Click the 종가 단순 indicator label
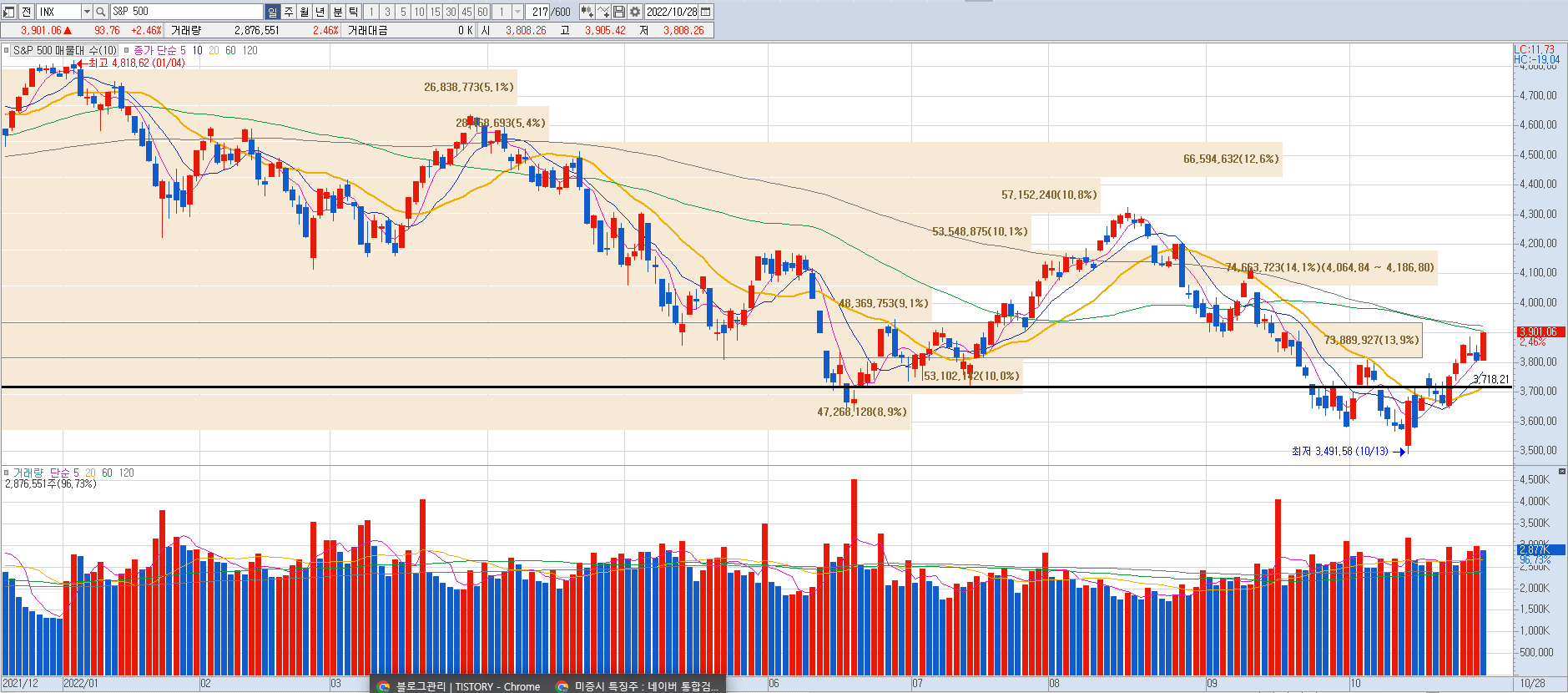The image size is (1568, 693). (x=154, y=50)
